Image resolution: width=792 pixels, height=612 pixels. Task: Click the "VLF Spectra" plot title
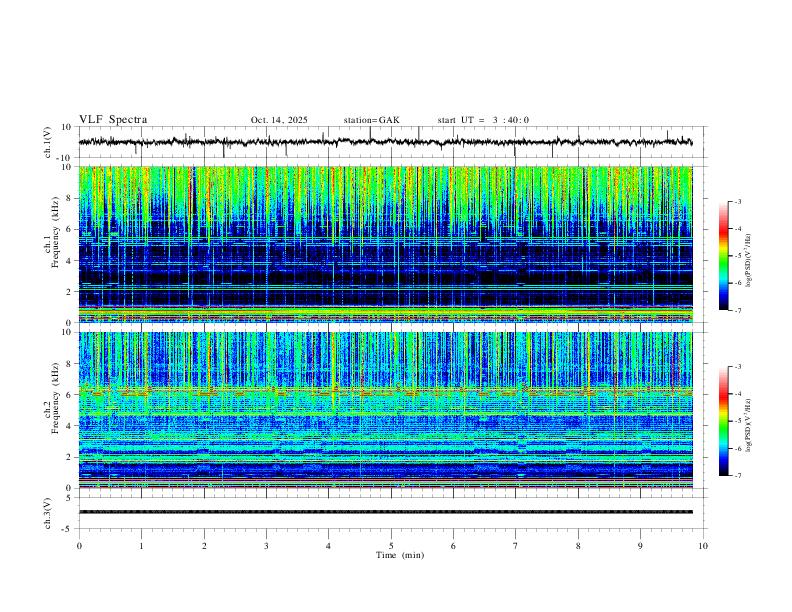[x=113, y=120]
